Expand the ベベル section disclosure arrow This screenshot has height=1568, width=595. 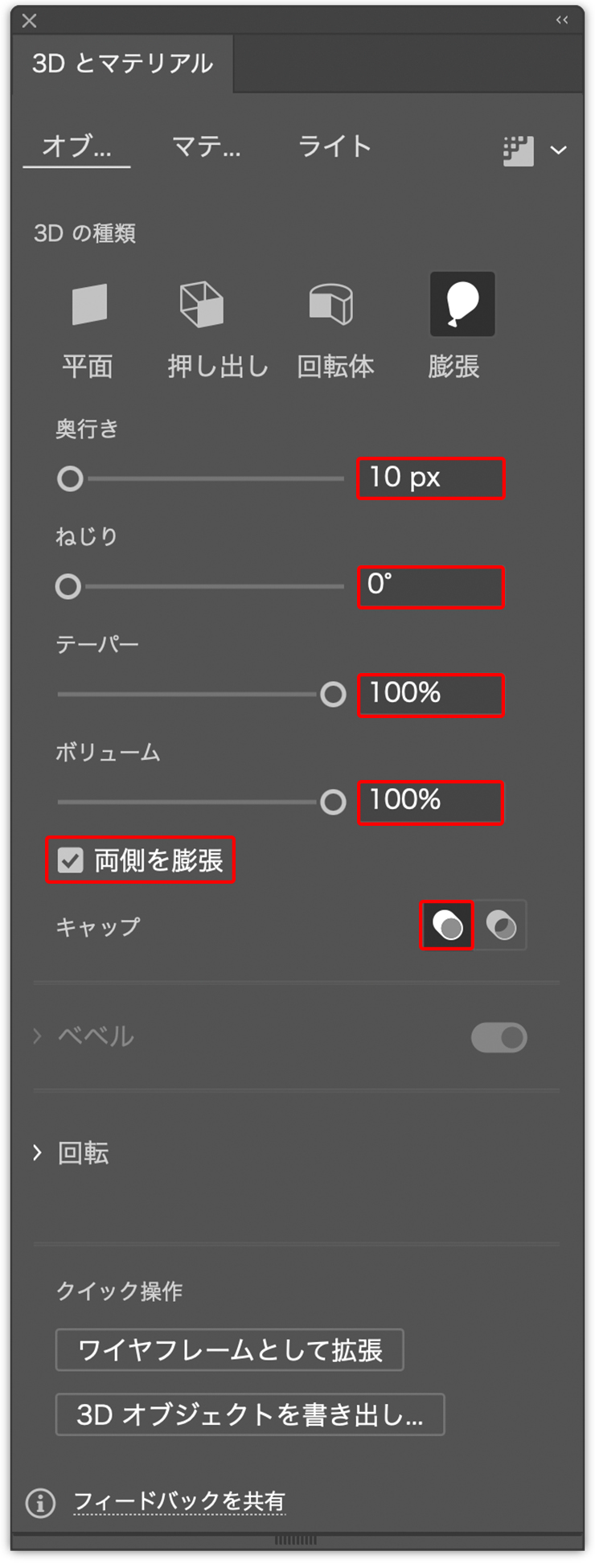[x=36, y=1036]
